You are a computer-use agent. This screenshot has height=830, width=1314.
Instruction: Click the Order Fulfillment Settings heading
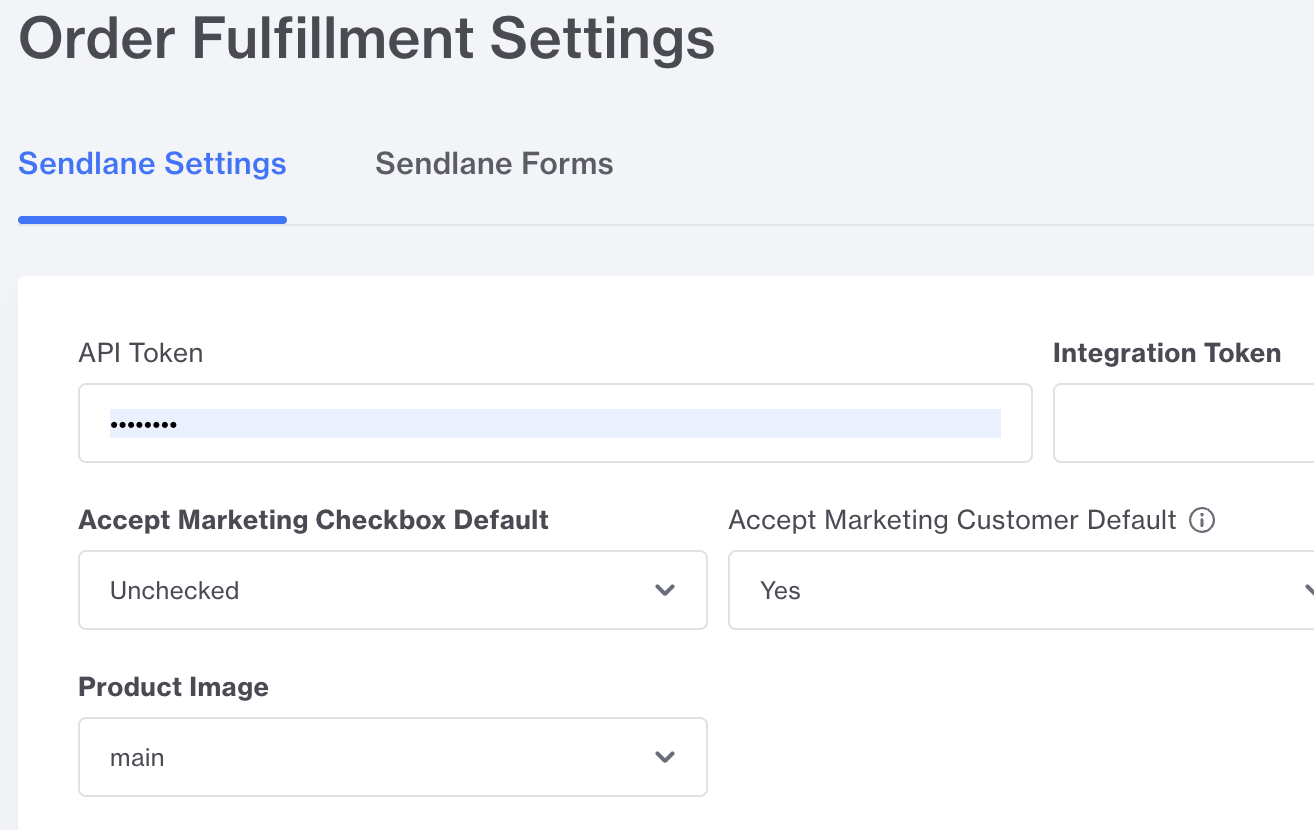point(367,38)
